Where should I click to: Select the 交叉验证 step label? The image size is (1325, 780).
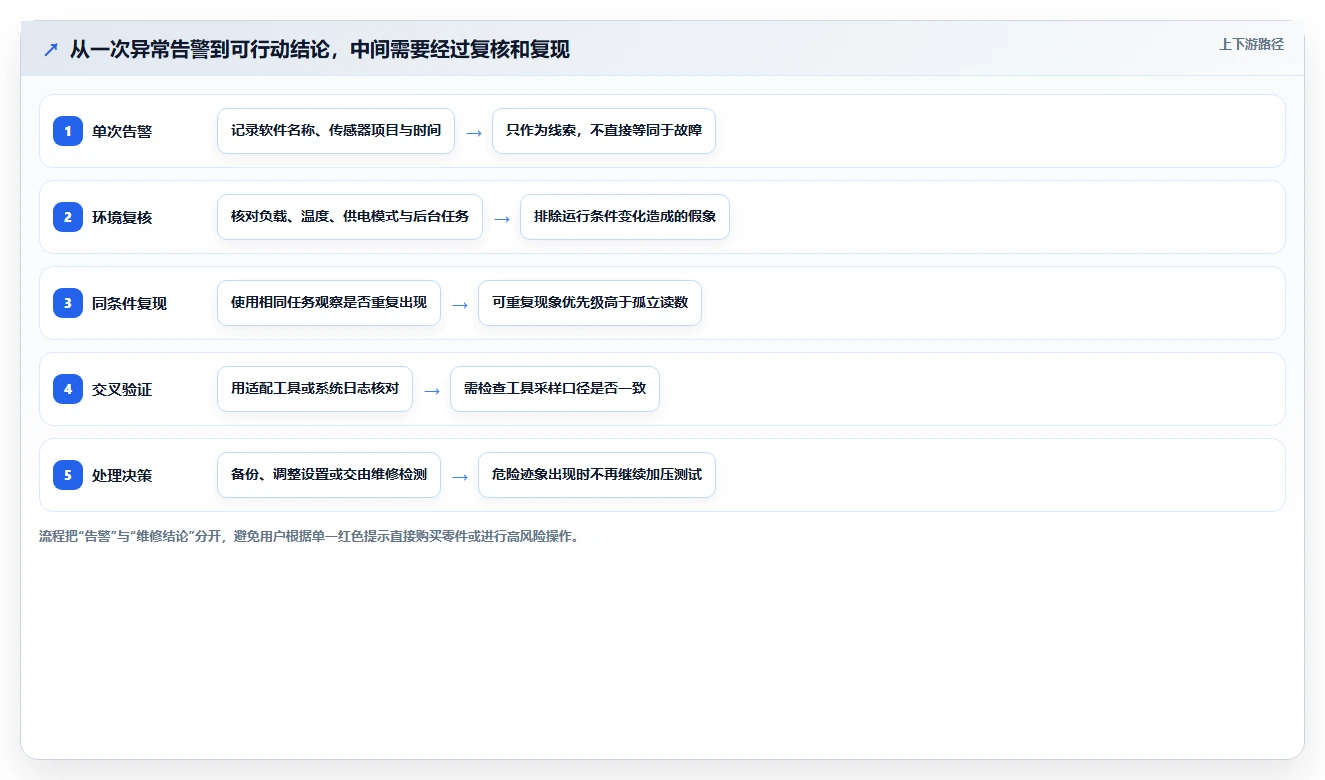point(122,389)
